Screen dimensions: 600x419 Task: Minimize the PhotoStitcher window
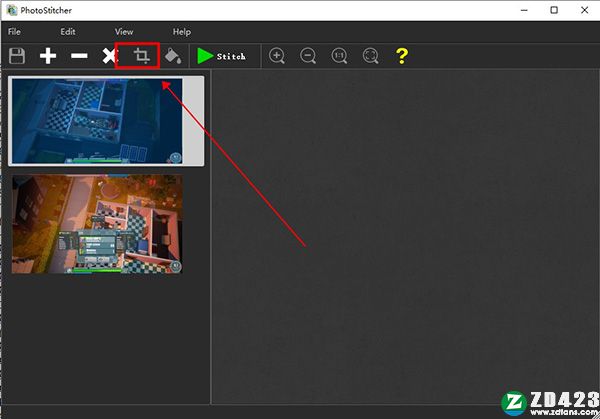524,10
